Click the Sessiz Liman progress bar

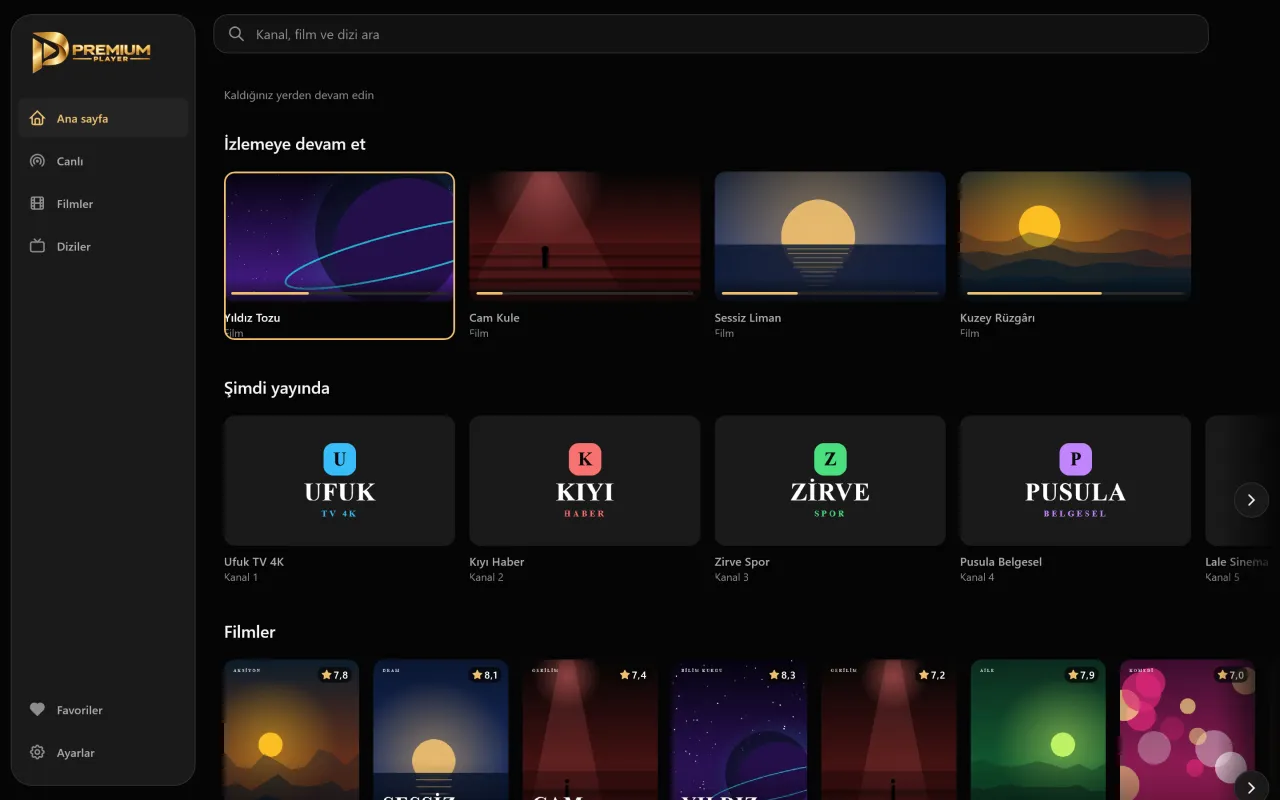pyautogui.click(x=830, y=293)
